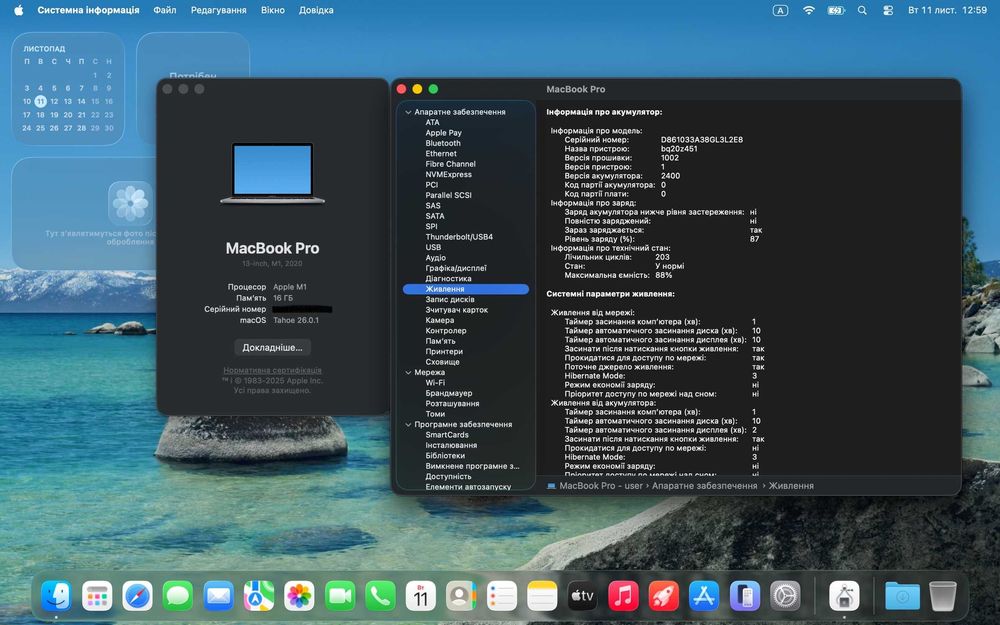Select Брандмауер in the sidebar
Image resolution: width=1000 pixels, height=625 pixels.
click(448, 393)
